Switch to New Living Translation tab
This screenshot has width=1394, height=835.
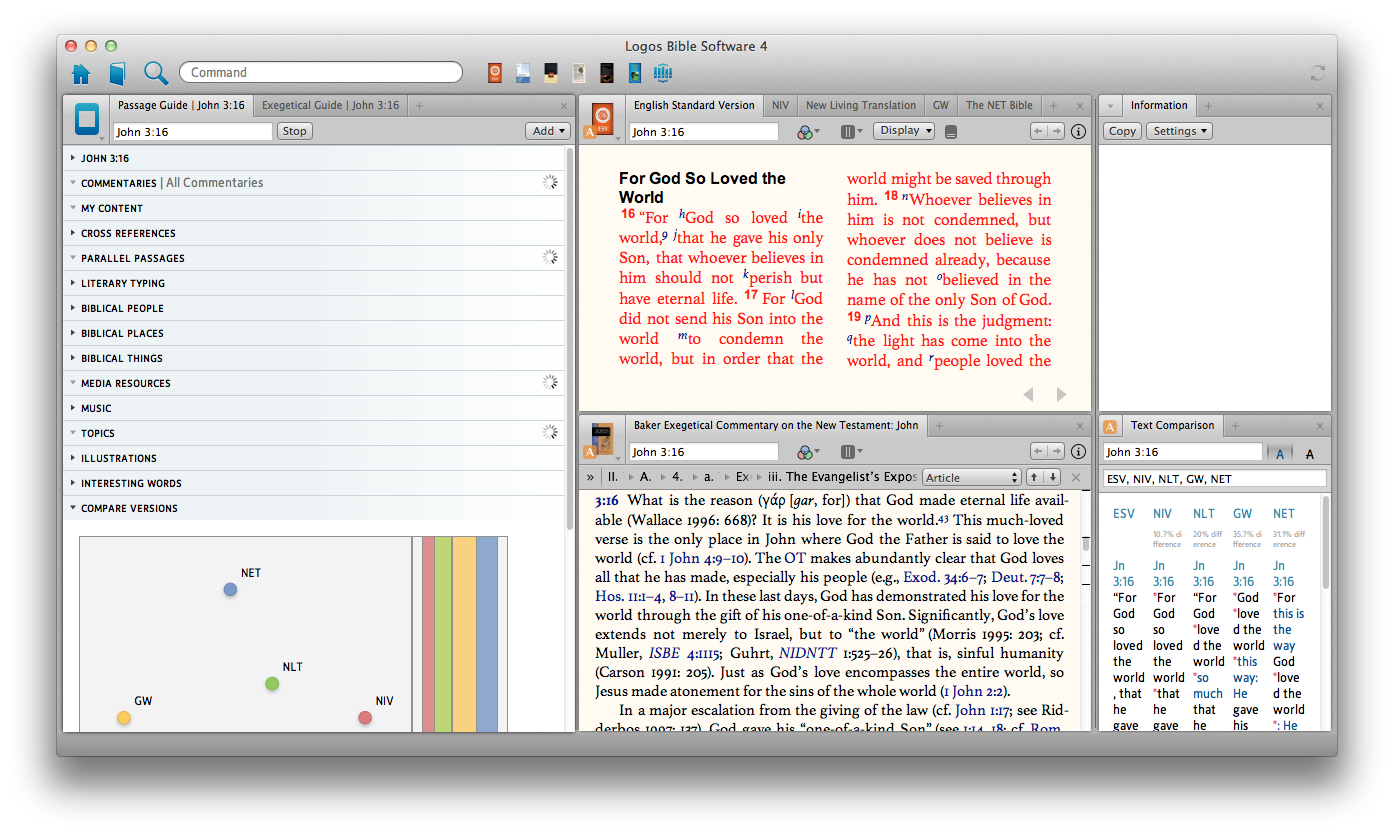861,105
